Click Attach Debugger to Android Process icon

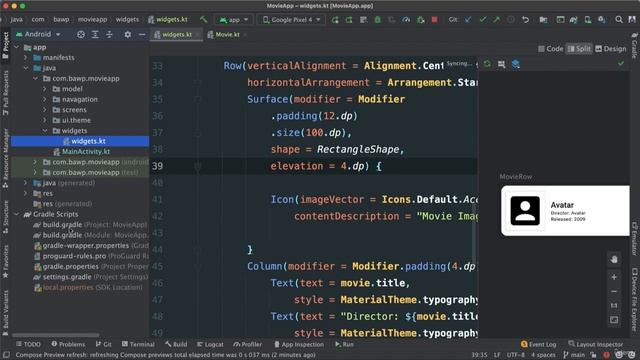click(x=420, y=20)
